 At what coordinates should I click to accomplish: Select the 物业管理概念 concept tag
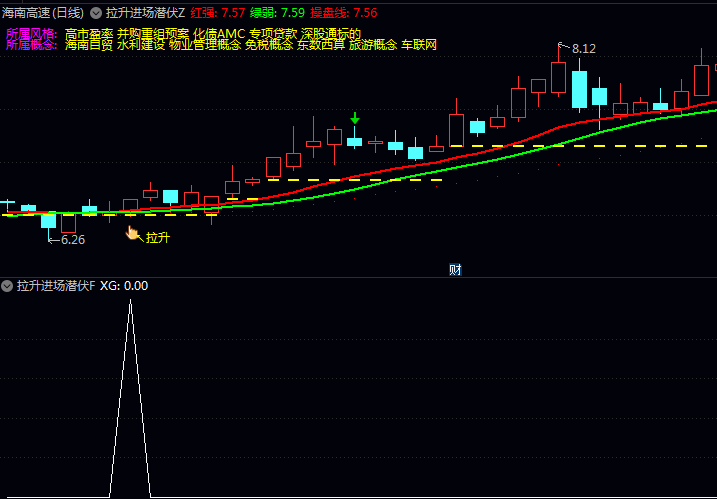pyautogui.click(x=205, y=45)
